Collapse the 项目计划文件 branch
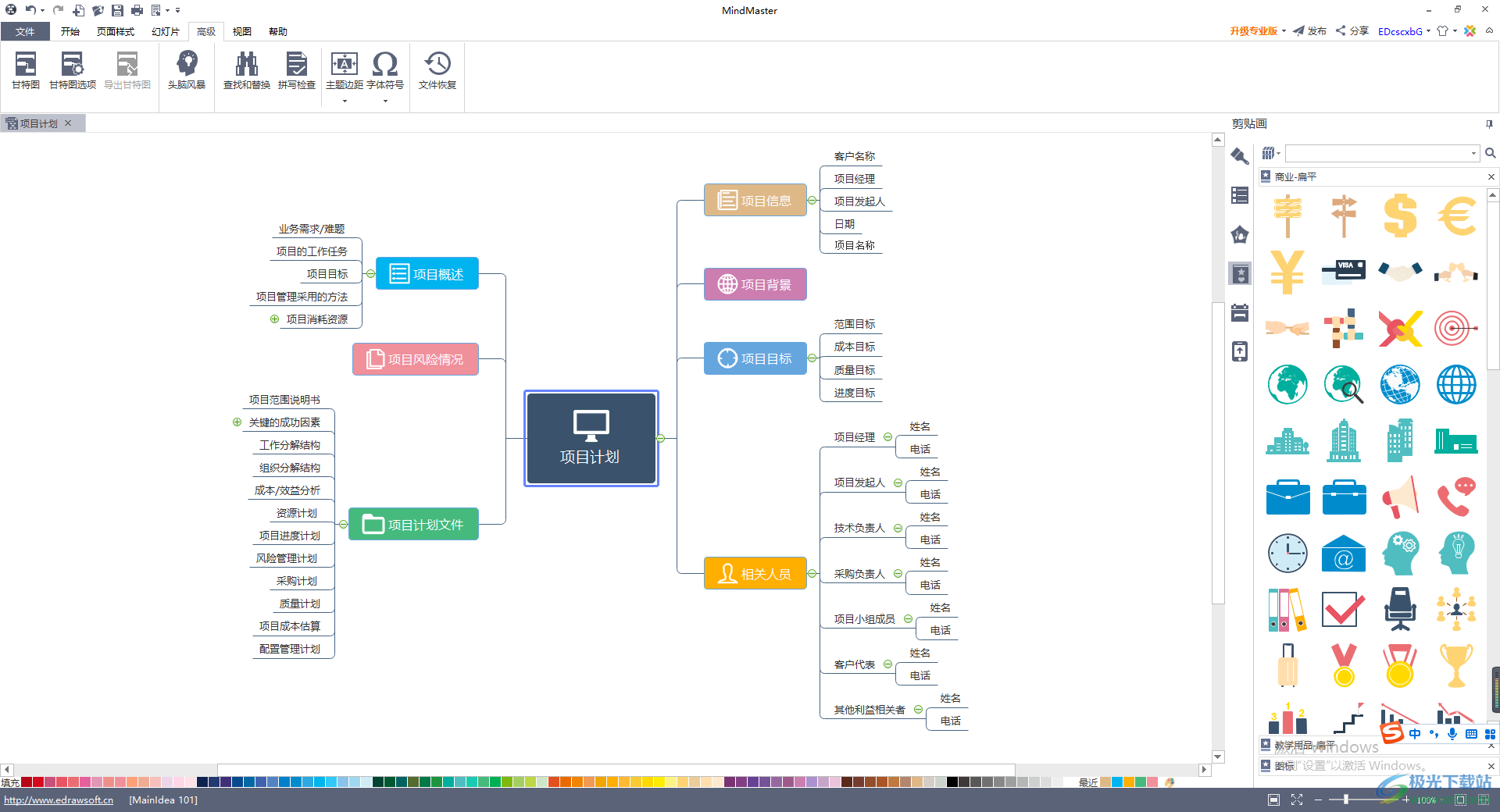This screenshot has height=812, width=1500. click(x=343, y=524)
